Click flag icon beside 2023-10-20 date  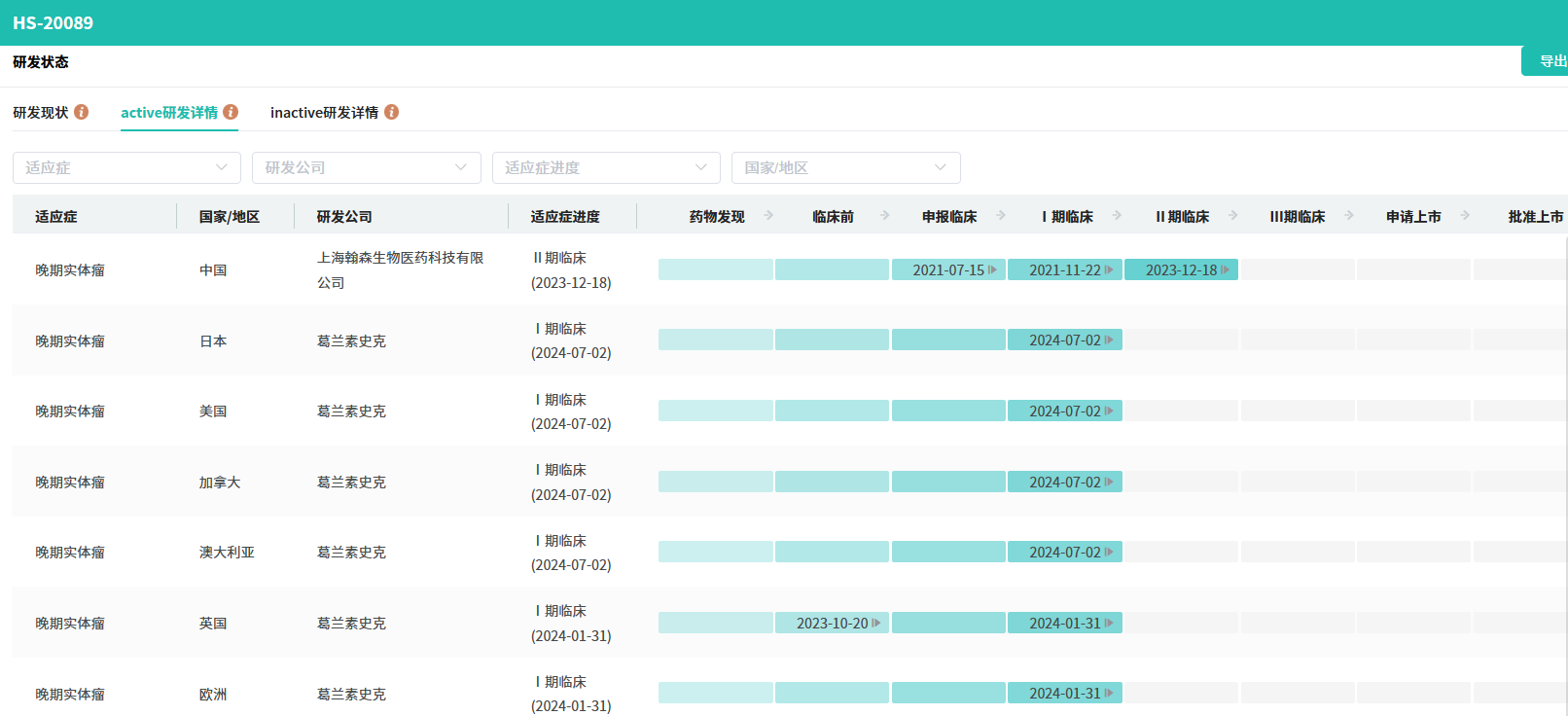[876, 624]
